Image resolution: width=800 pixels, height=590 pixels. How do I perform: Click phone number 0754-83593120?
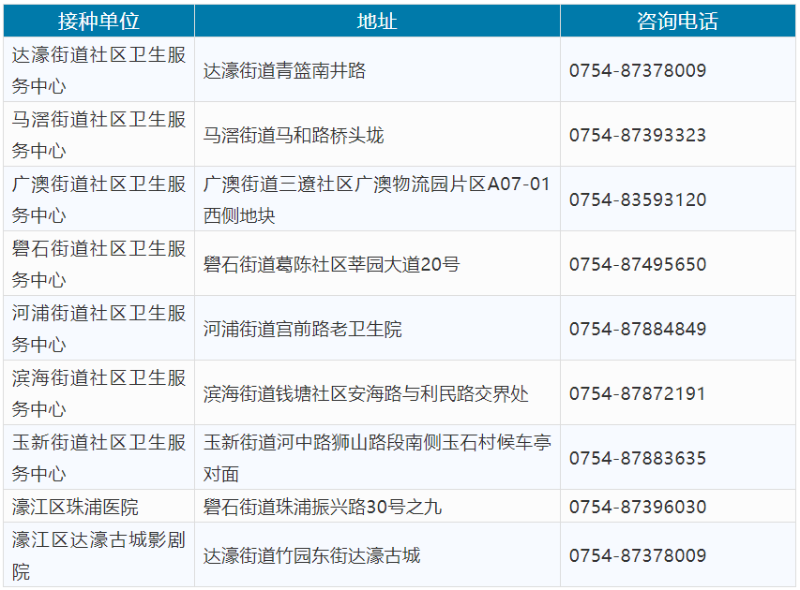(637, 200)
